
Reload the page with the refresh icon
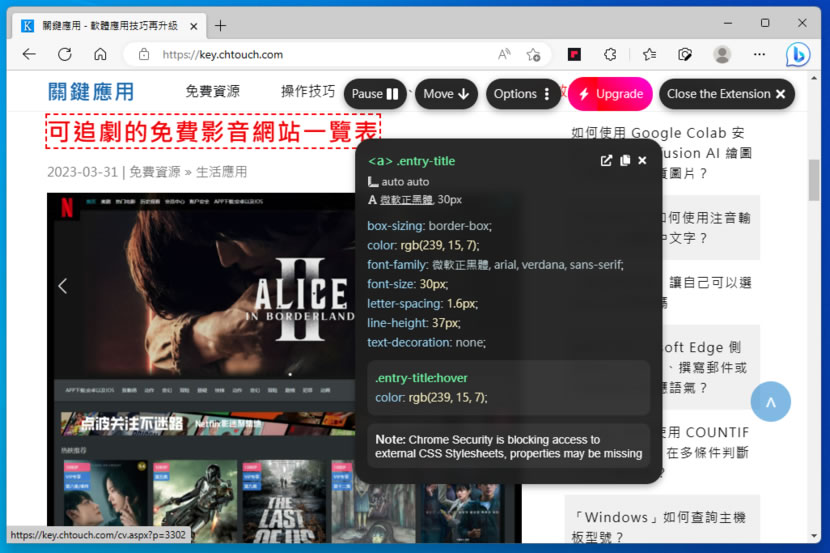pyautogui.click(x=65, y=54)
